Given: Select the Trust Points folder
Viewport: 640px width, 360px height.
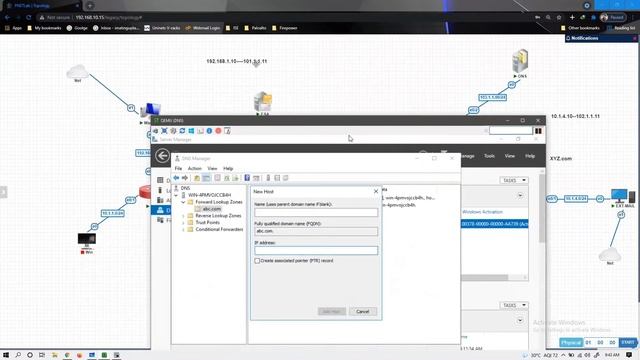Looking at the screenshot, I should (x=207, y=222).
